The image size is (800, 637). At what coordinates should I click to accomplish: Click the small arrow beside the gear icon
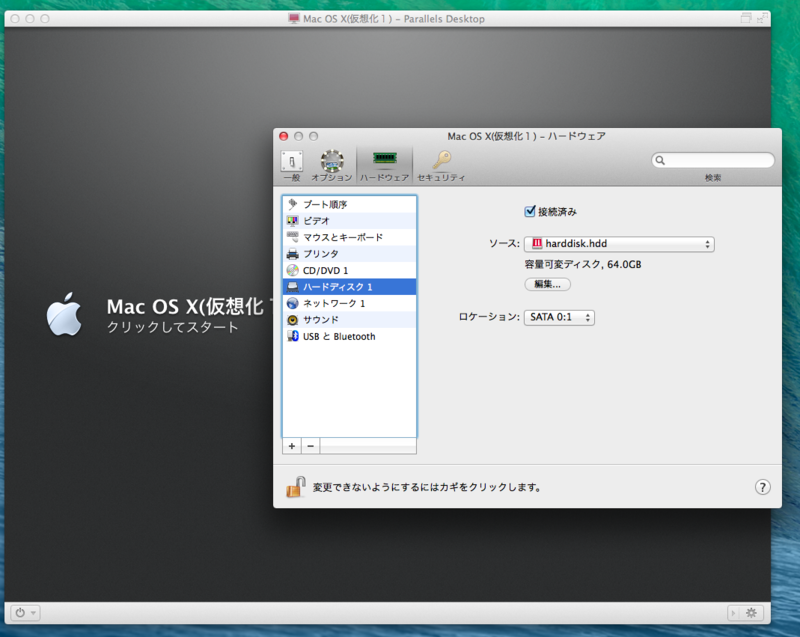(734, 613)
